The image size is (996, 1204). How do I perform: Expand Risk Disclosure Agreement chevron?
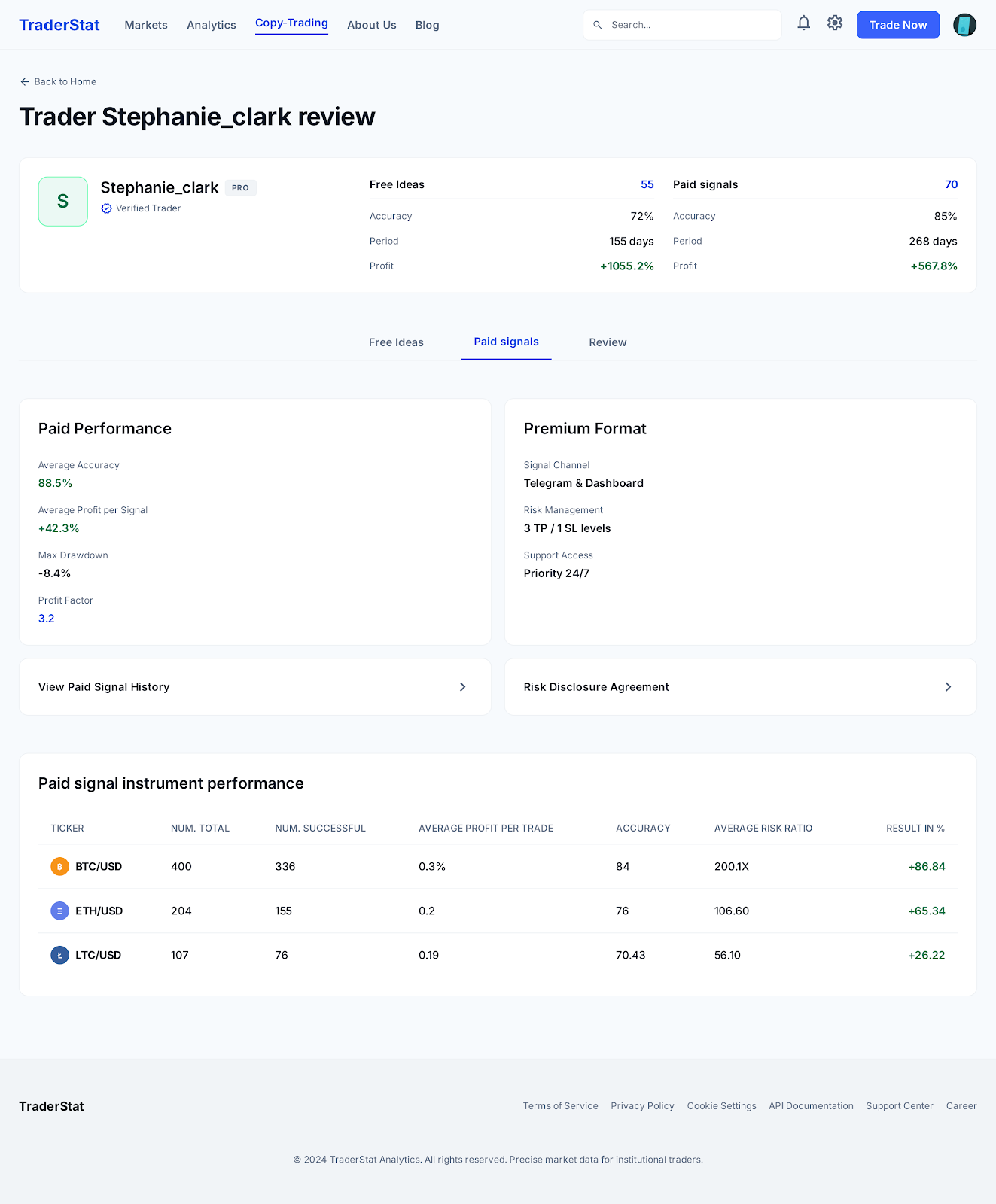point(948,687)
